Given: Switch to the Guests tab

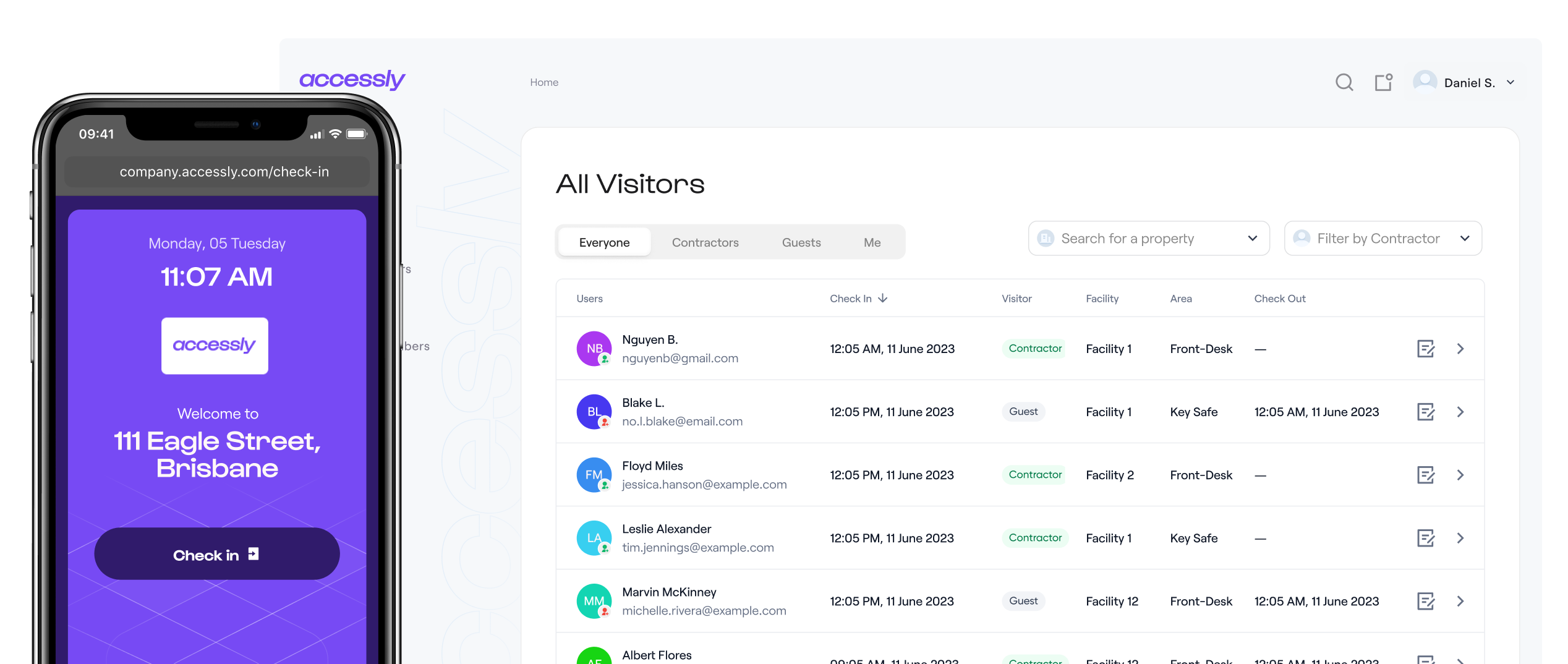Looking at the screenshot, I should click(801, 242).
